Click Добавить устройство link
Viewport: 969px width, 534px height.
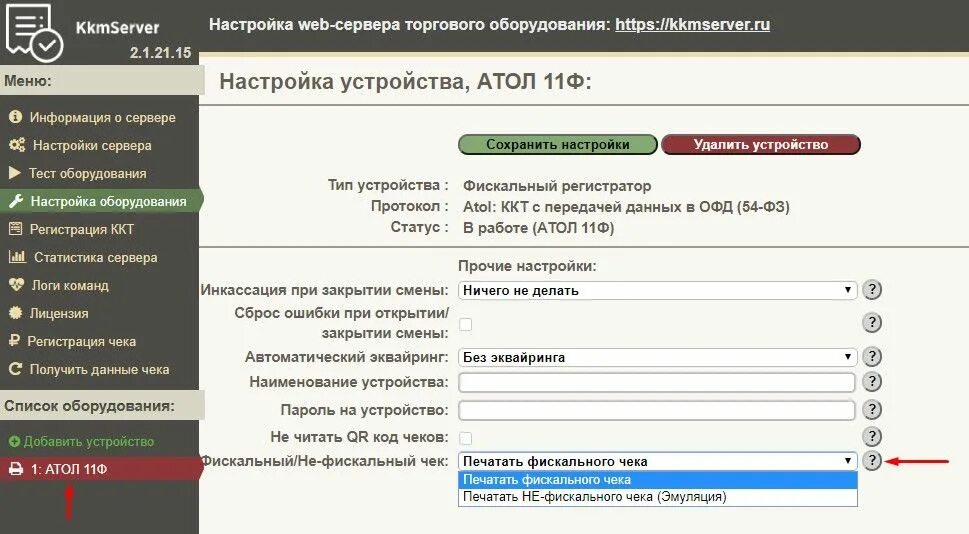pyautogui.click(x=88, y=441)
